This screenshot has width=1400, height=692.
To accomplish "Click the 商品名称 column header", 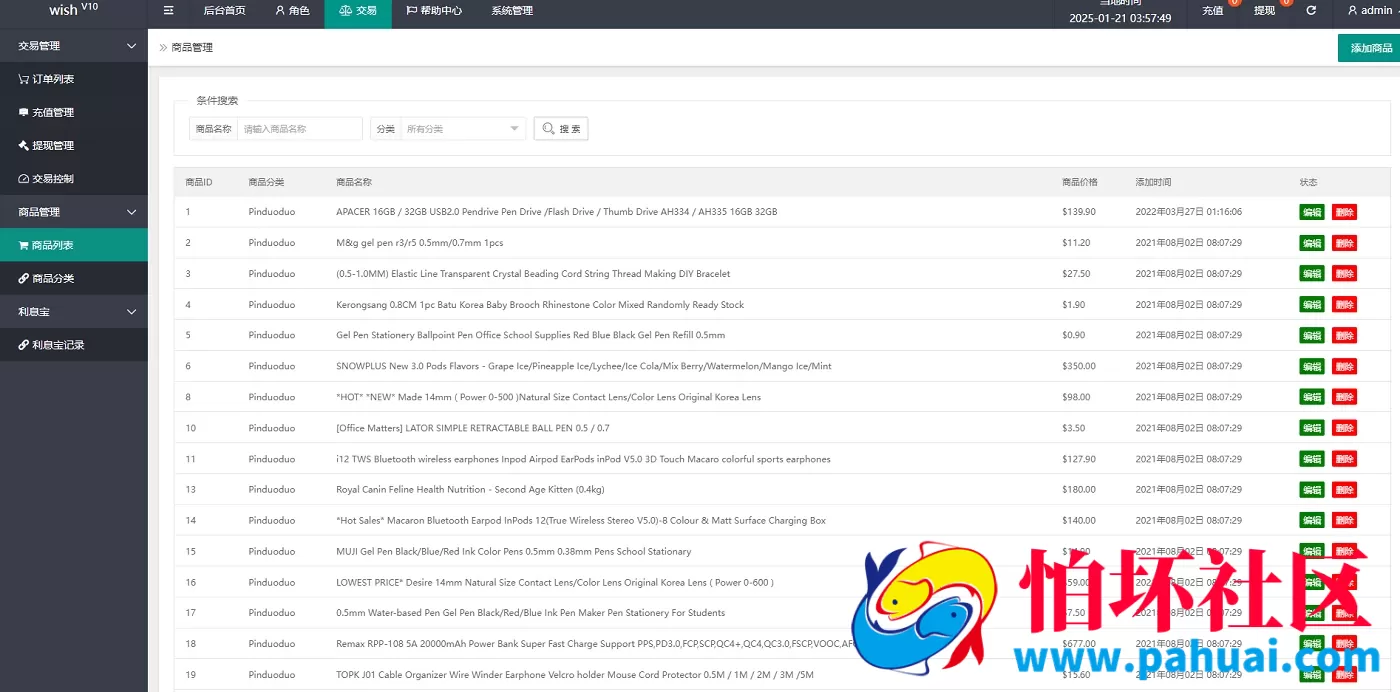I will pyautogui.click(x=354, y=182).
